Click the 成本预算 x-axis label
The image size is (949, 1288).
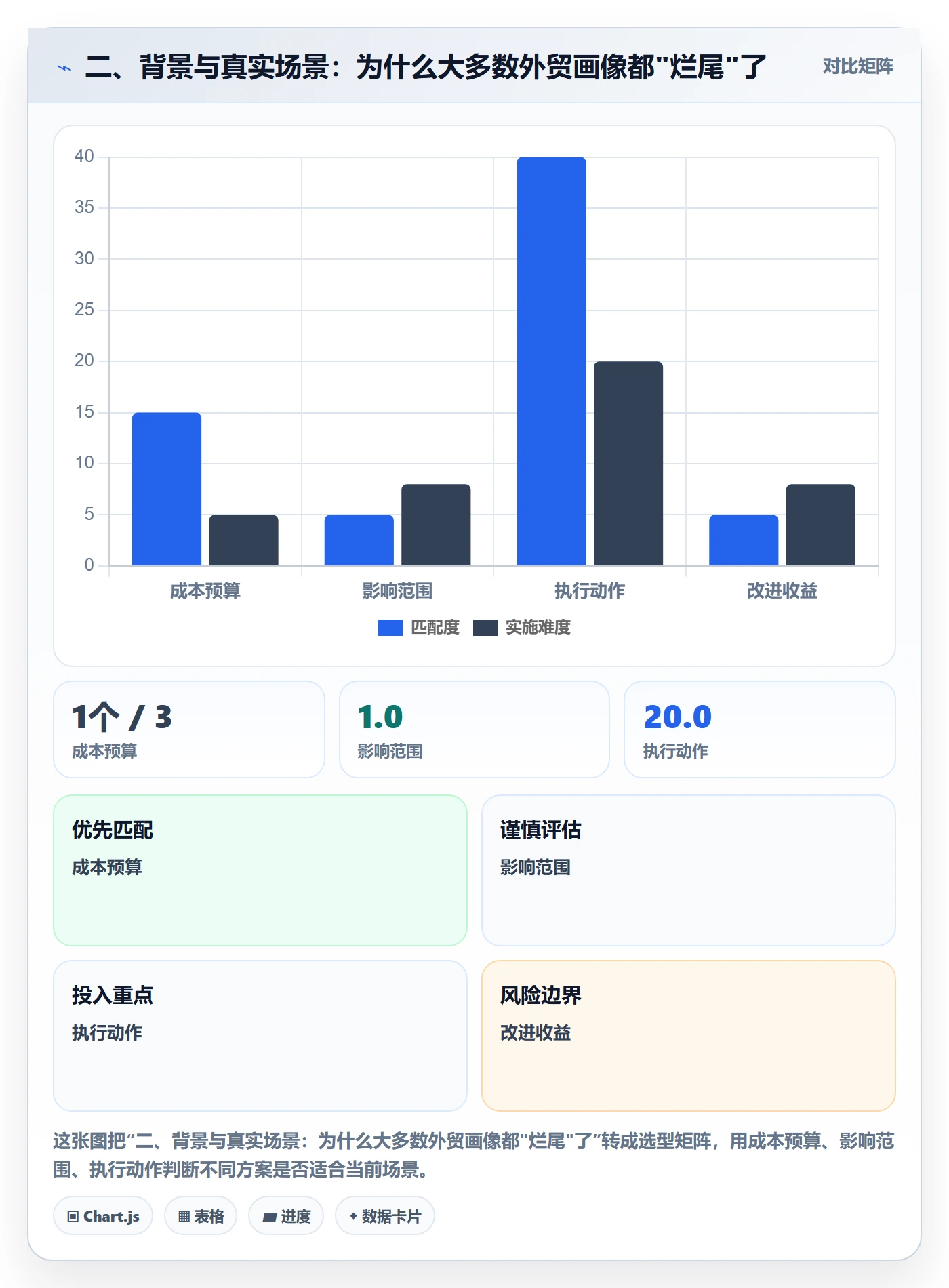pos(205,591)
